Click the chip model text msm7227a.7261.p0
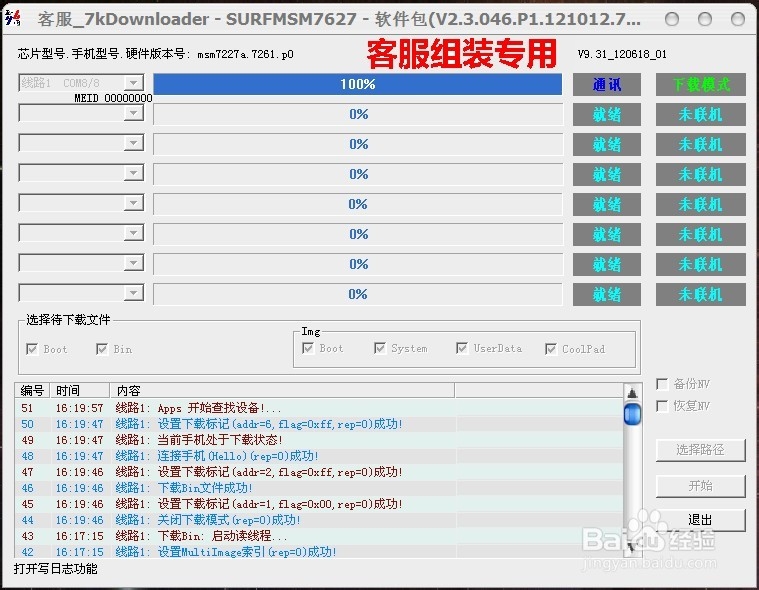This screenshot has width=759, height=590. (245, 54)
